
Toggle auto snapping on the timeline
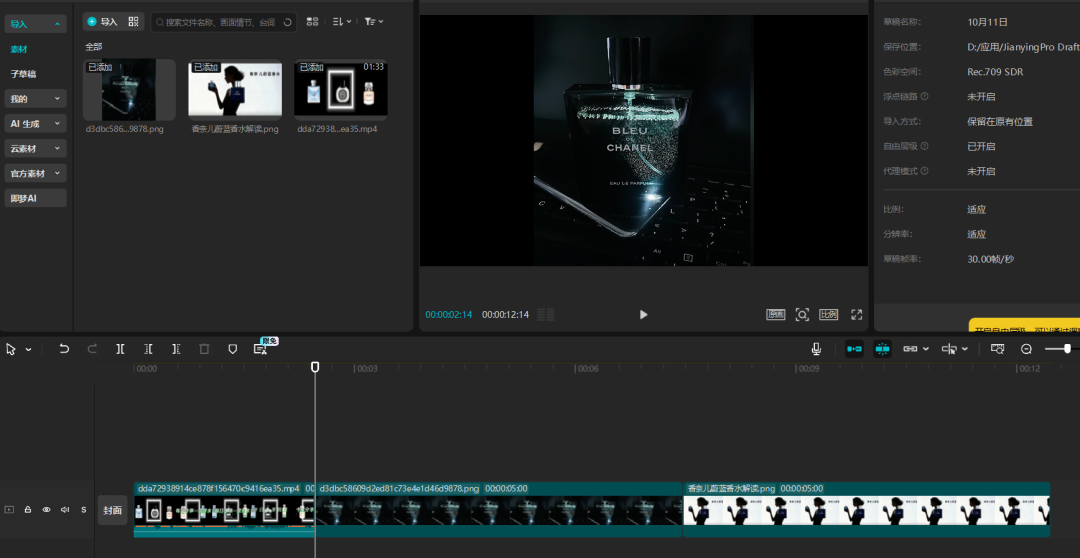[x=882, y=349]
